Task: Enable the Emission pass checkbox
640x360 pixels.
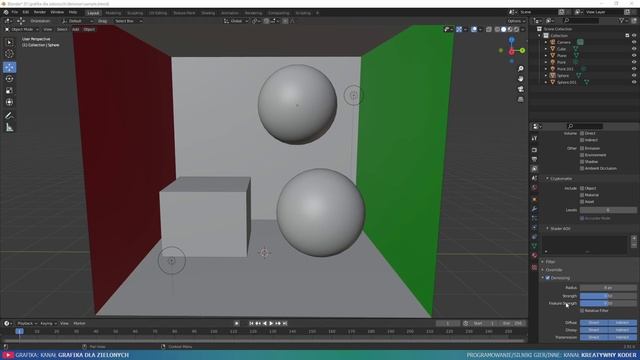Action: [x=582, y=148]
